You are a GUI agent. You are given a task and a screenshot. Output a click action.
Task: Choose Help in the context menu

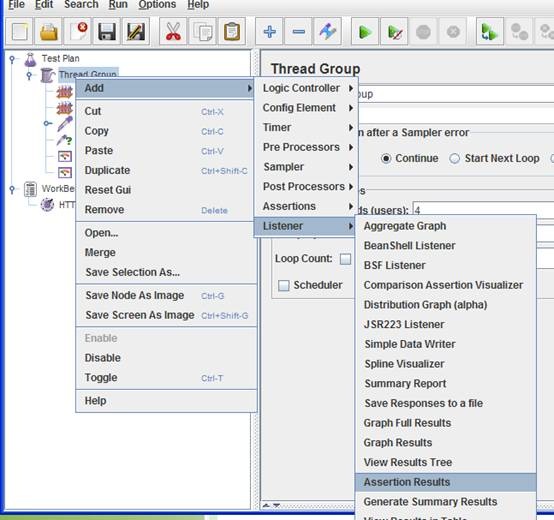pos(166,401)
